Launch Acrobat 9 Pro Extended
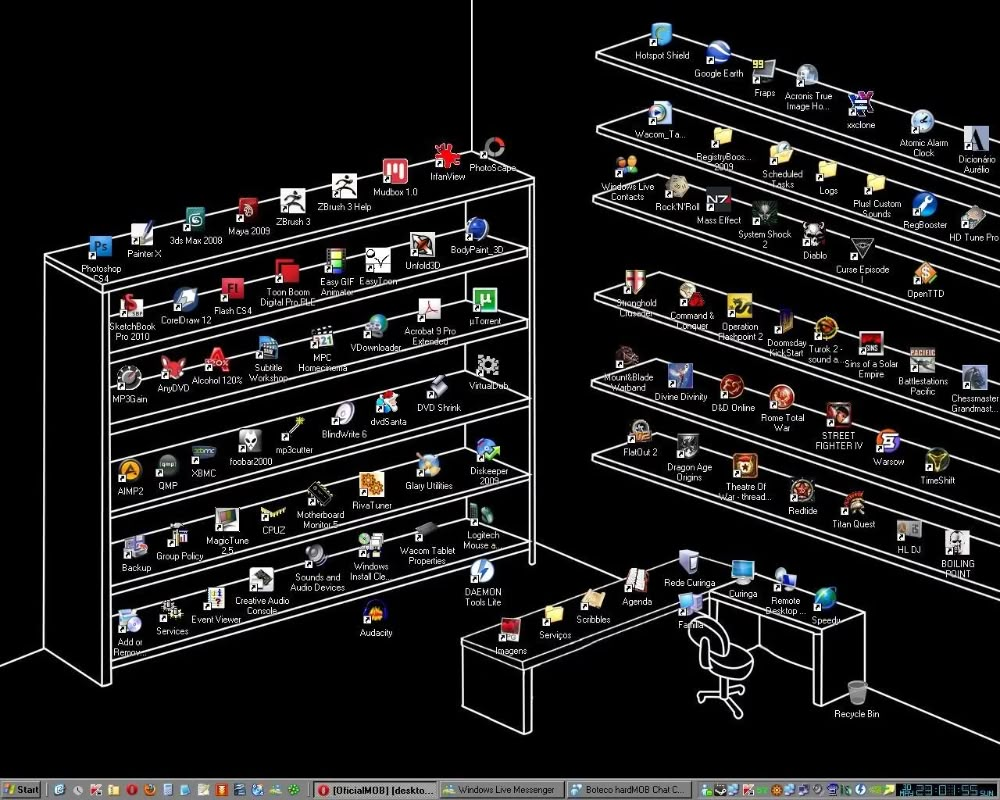 click(x=429, y=311)
